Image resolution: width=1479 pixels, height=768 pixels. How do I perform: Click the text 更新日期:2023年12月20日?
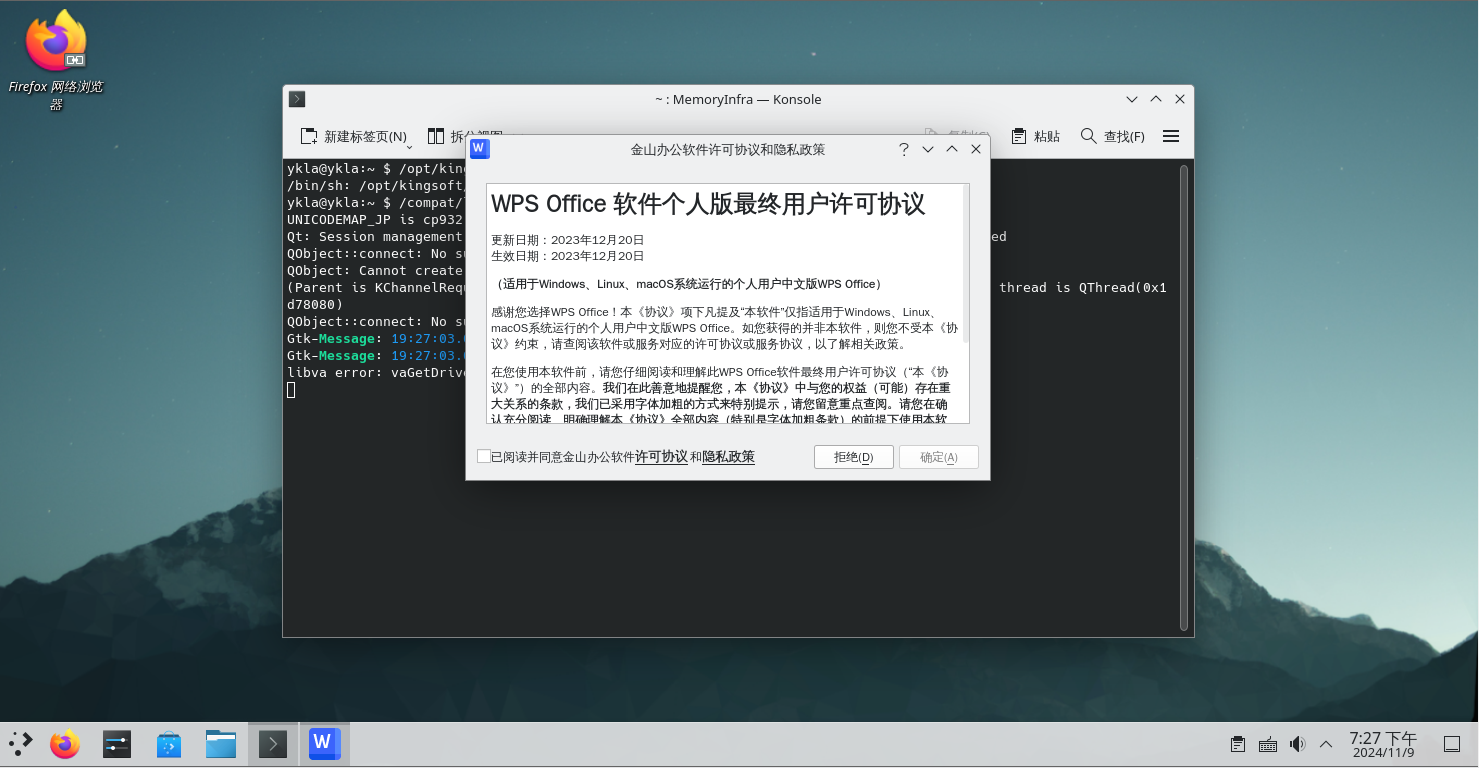(x=568, y=240)
